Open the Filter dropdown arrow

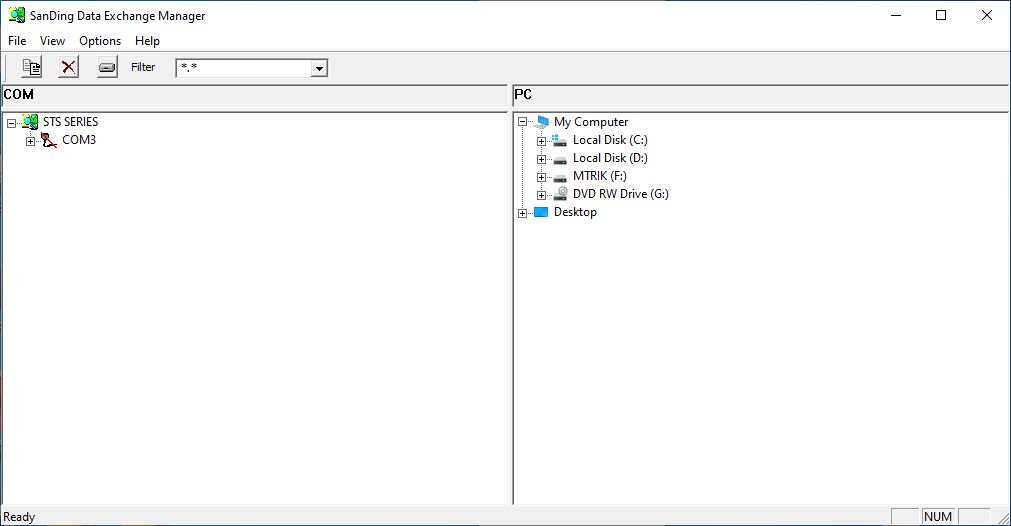click(319, 68)
